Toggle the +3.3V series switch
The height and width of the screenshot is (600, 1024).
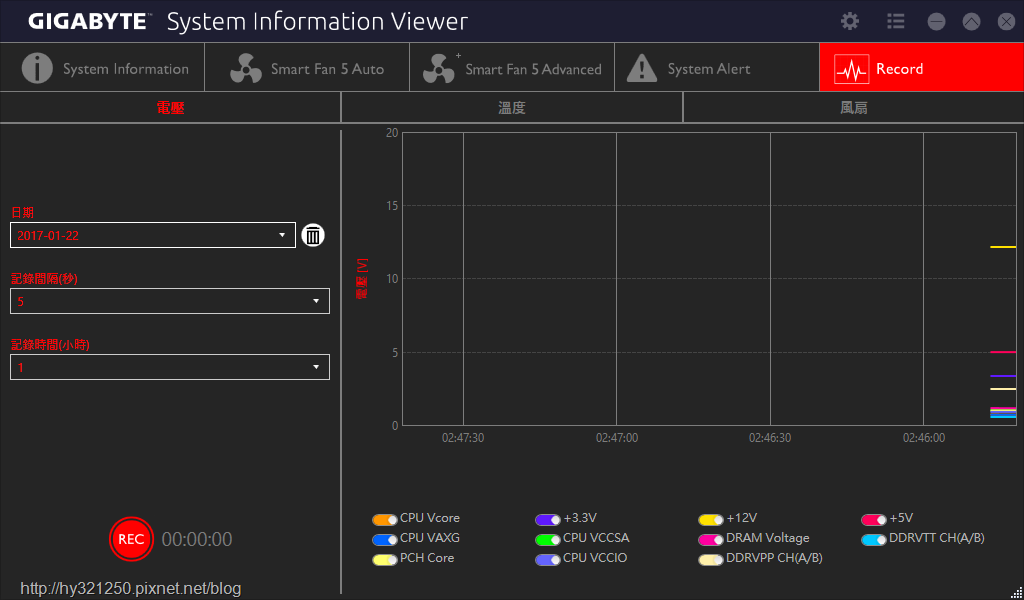(x=548, y=520)
